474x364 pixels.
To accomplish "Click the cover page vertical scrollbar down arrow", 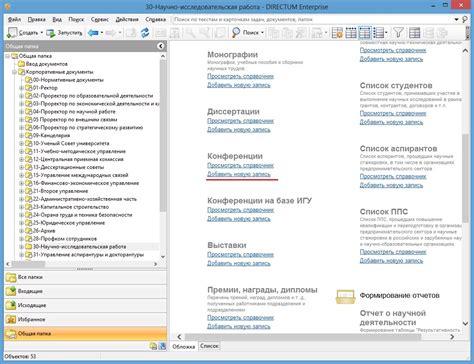I will coord(465,324).
